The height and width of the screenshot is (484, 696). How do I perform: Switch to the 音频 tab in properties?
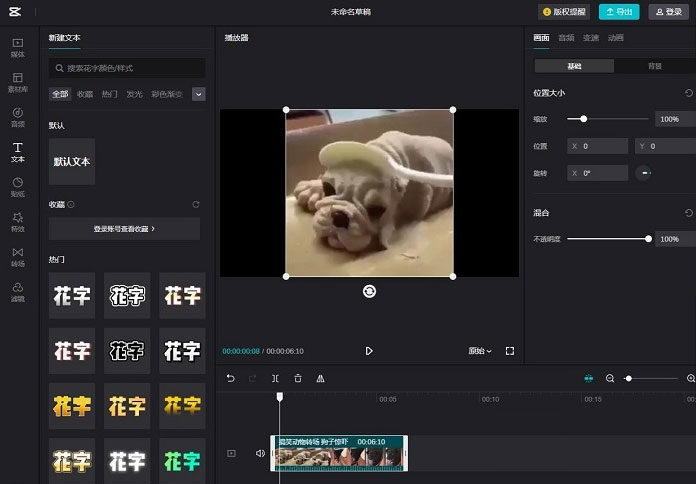coord(566,38)
